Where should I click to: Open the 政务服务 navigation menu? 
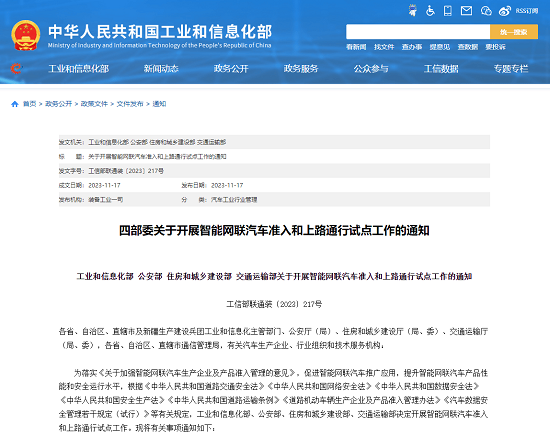pos(301,68)
